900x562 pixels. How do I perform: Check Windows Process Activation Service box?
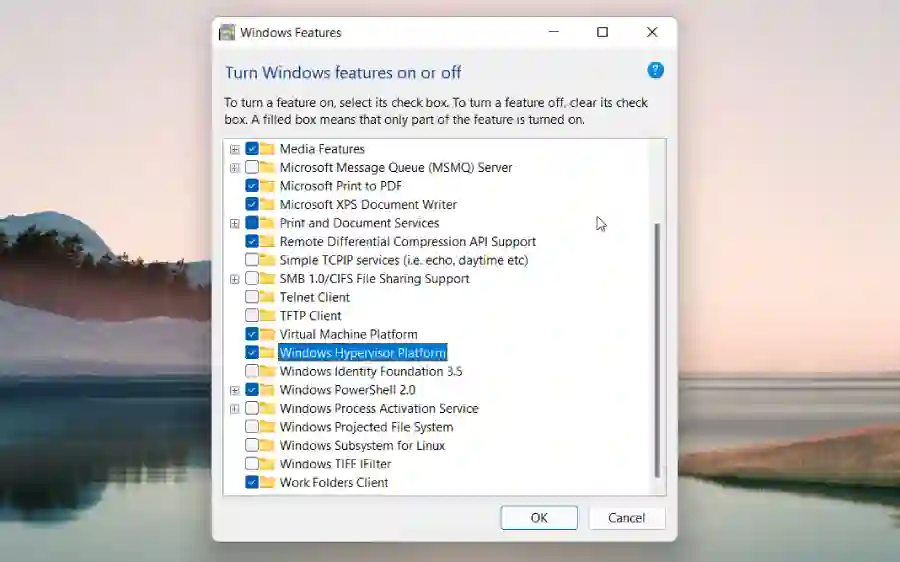251,408
